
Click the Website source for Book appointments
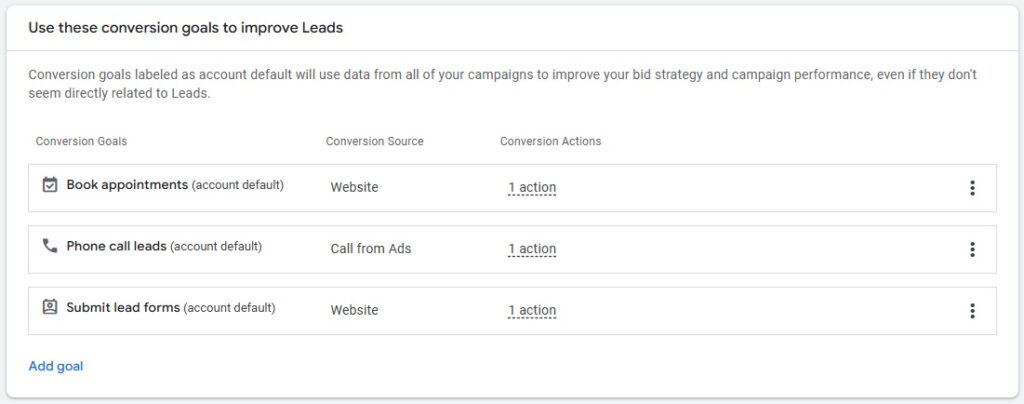pyautogui.click(x=355, y=187)
